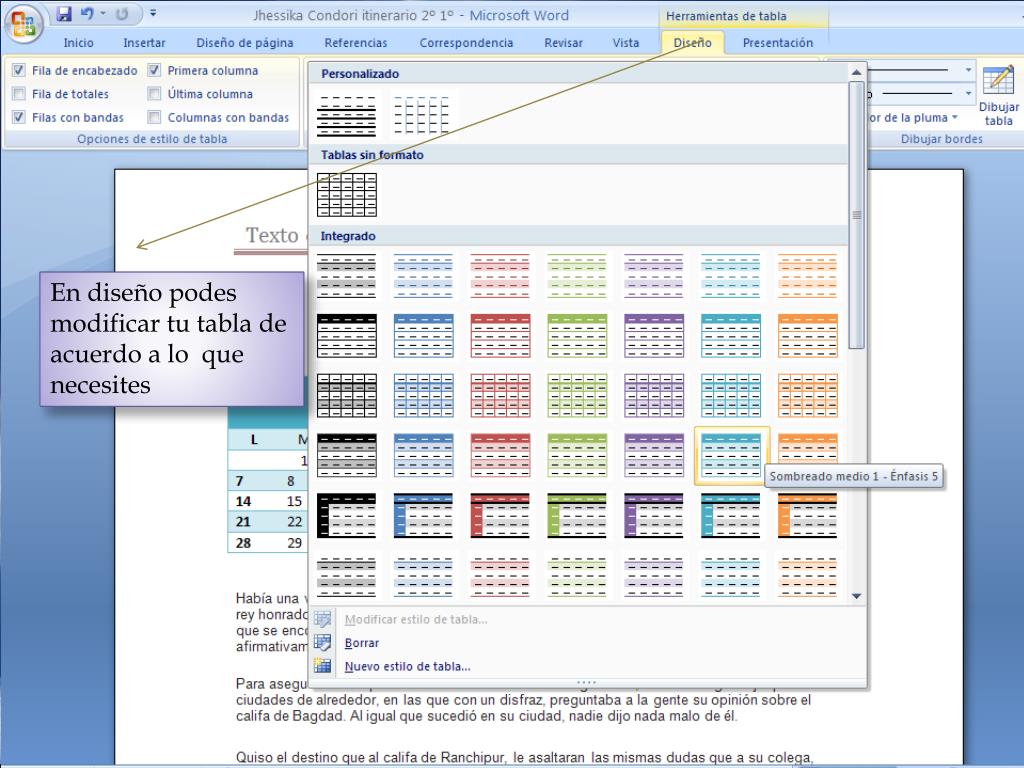Open the Quick Access toolbar customize dropdown
The width and height of the screenshot is (1024, 768).
click(x=153, y=13)
